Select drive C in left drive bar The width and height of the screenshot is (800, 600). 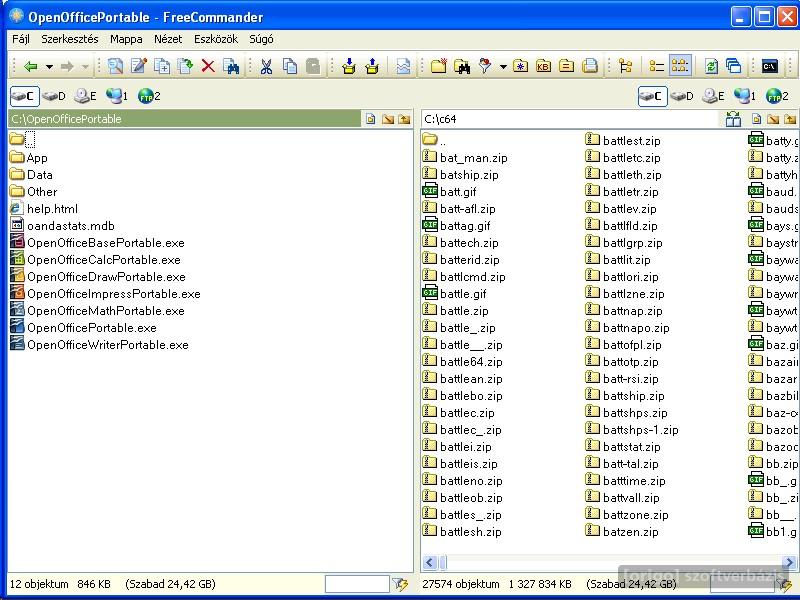coord(23,96)
